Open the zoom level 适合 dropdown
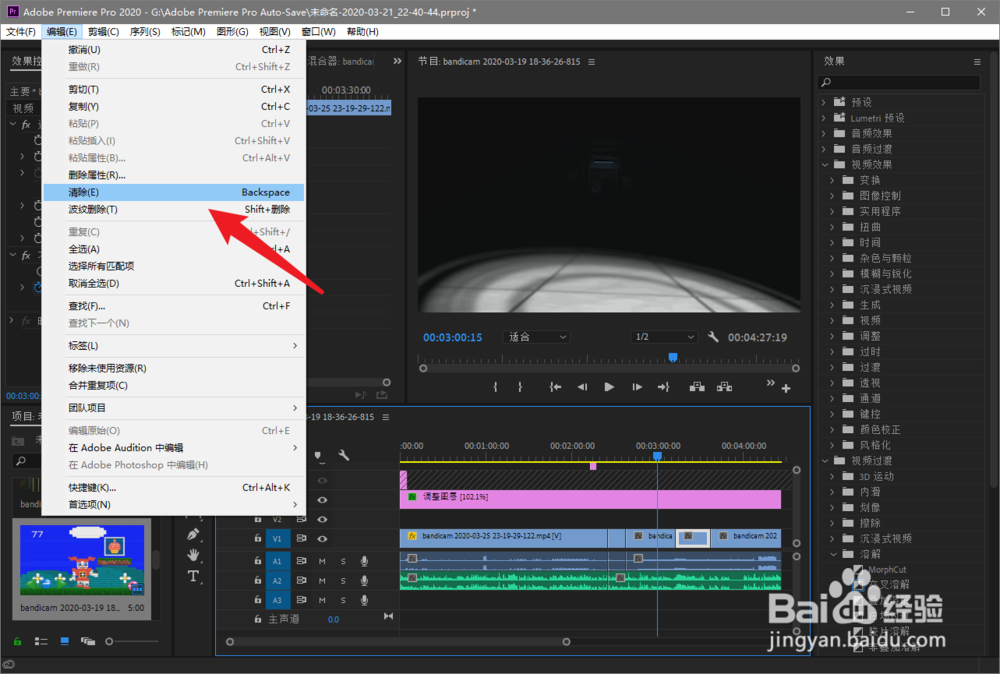This screenshot has height=674, width=1000. click(x=536, y=337)
